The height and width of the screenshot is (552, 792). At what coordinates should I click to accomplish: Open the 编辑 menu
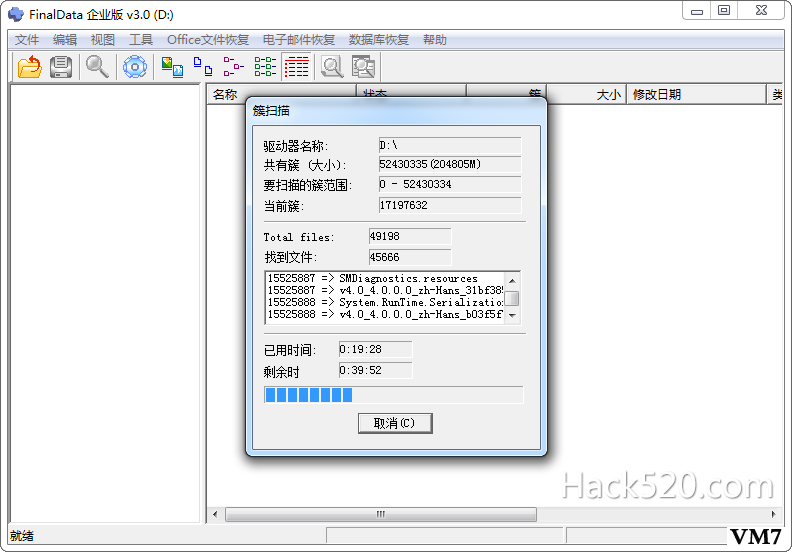(65, 40)
